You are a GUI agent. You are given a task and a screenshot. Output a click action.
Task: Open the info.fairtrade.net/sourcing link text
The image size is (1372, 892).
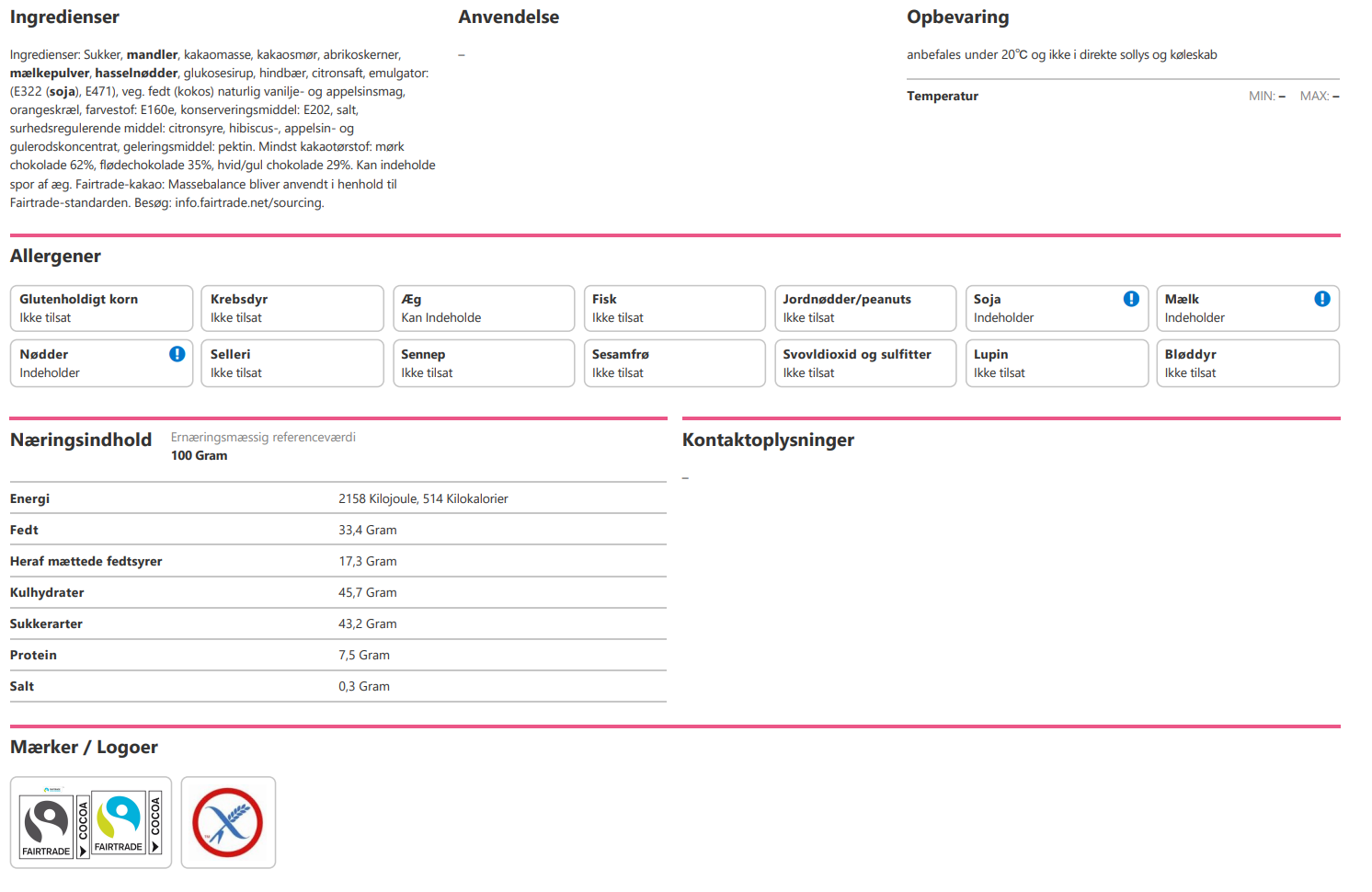point(248,202)
